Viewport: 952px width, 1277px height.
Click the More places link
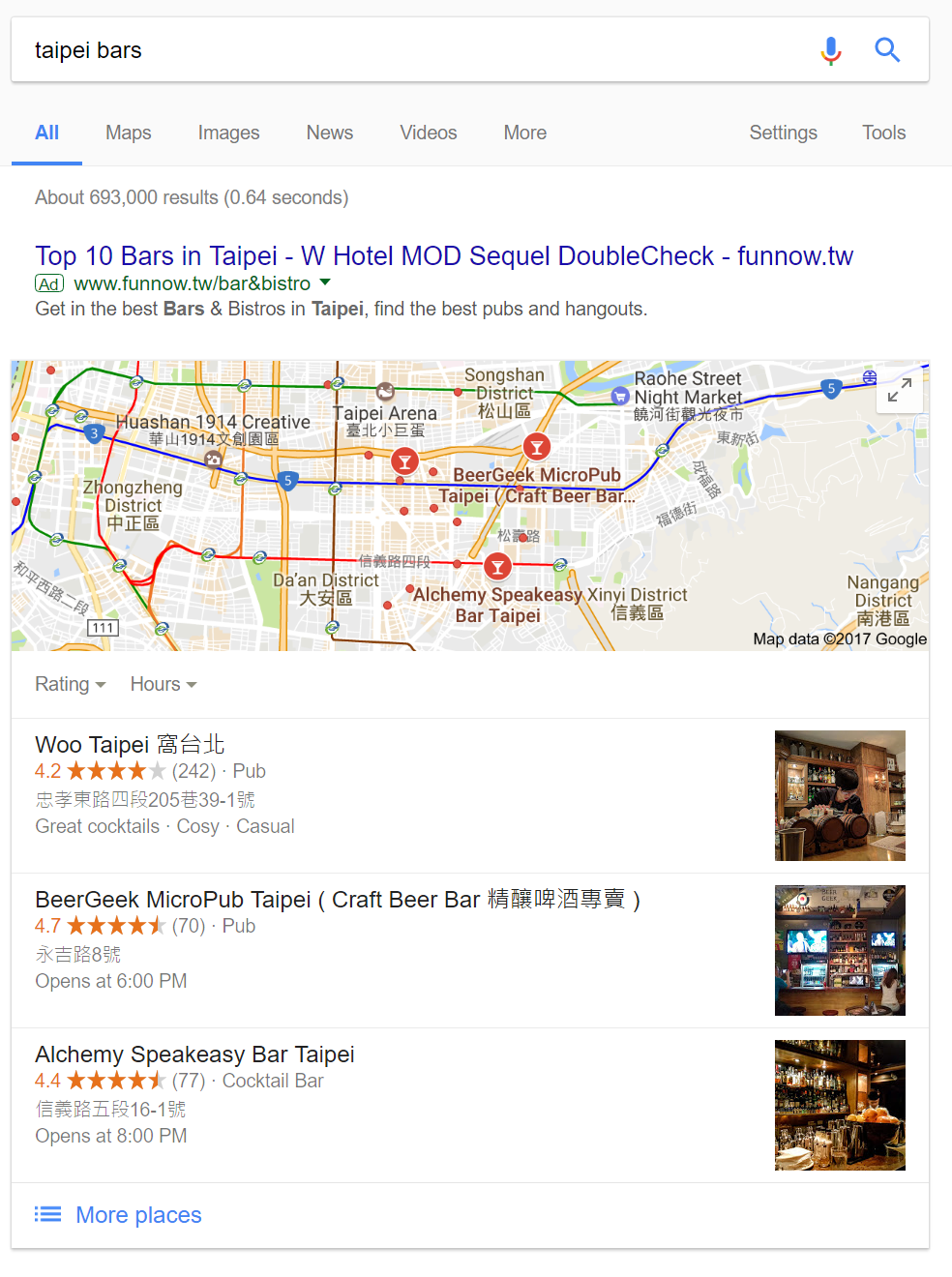tap(138, 1214)
